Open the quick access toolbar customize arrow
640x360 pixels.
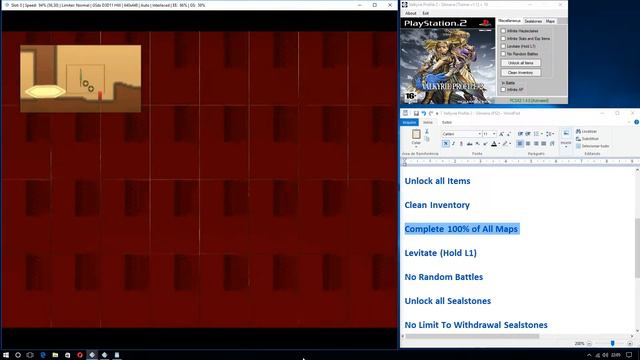(437, 113)
